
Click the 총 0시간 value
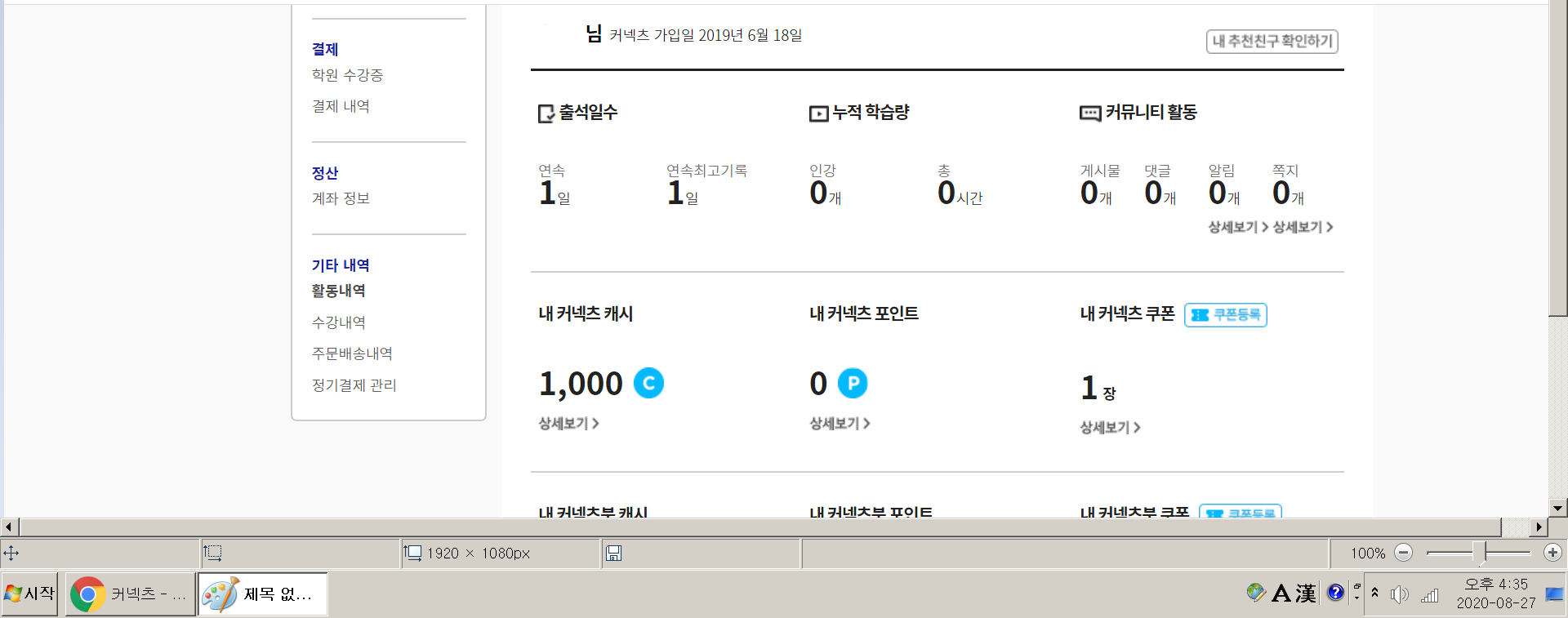click(960, 193)
